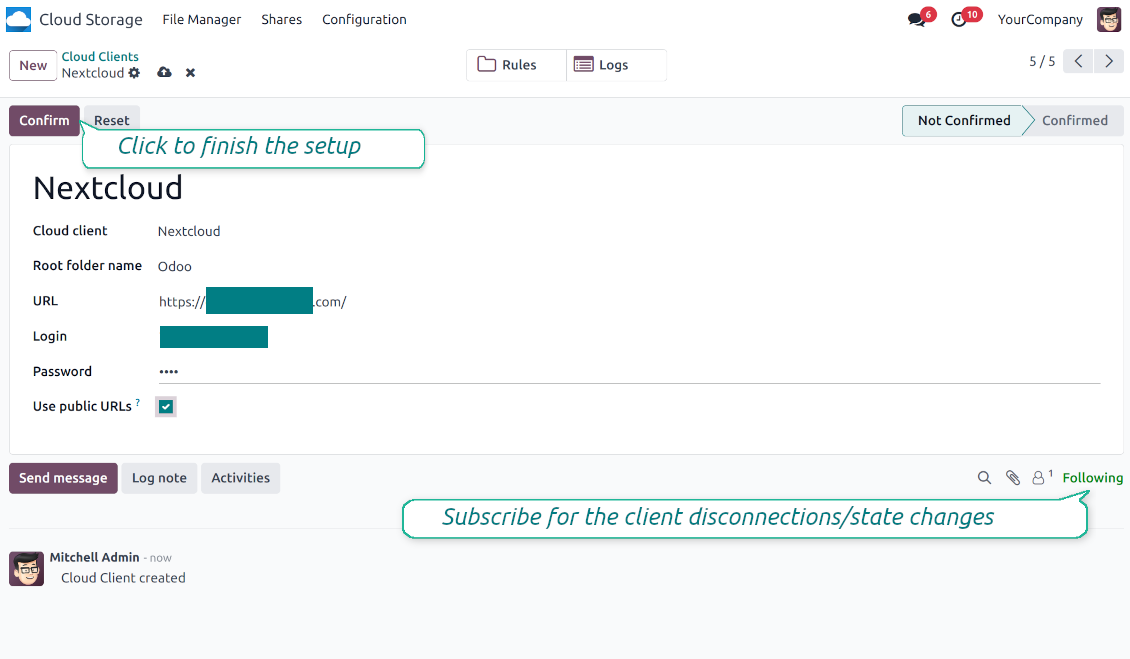This screenshot has height=659, width=1130.
Task: Click the Mitchell Admin author name
Action: tap(94, 557)
